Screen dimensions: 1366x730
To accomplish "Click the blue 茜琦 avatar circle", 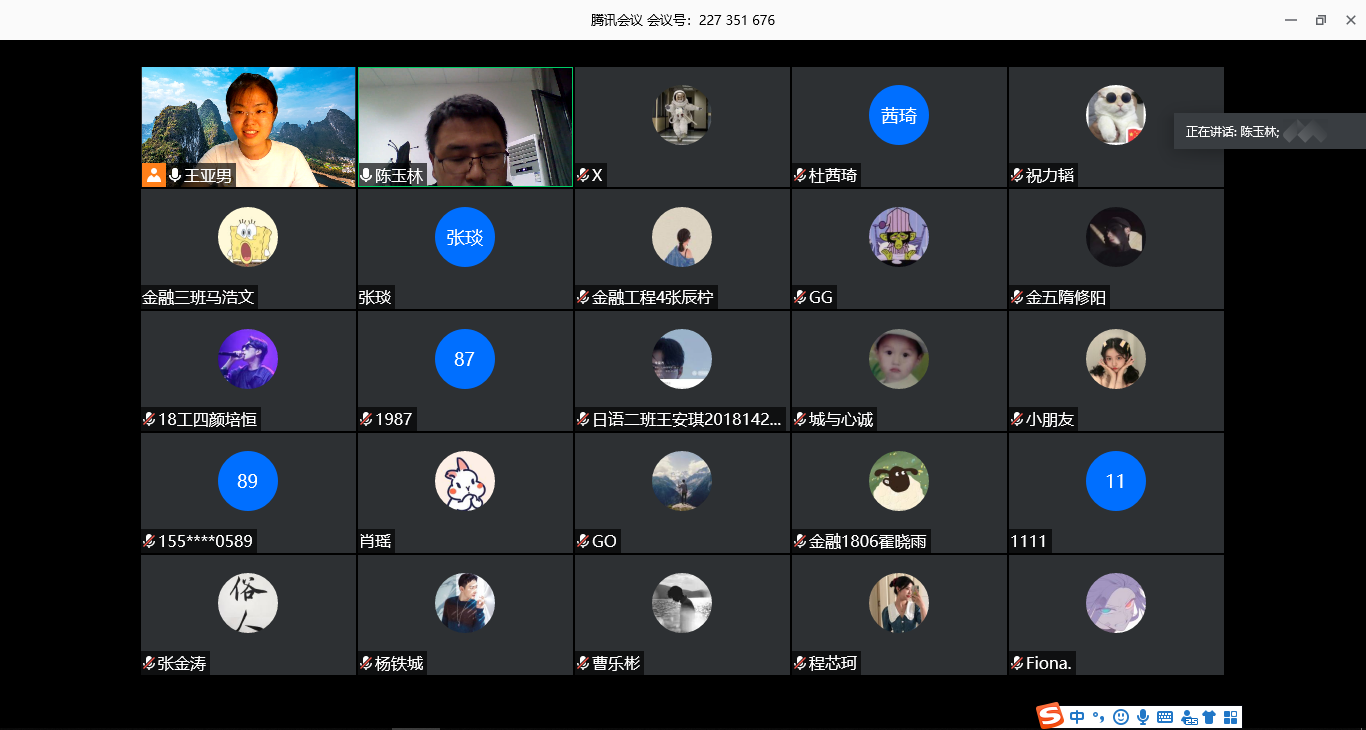I will (x=898, y=115).
